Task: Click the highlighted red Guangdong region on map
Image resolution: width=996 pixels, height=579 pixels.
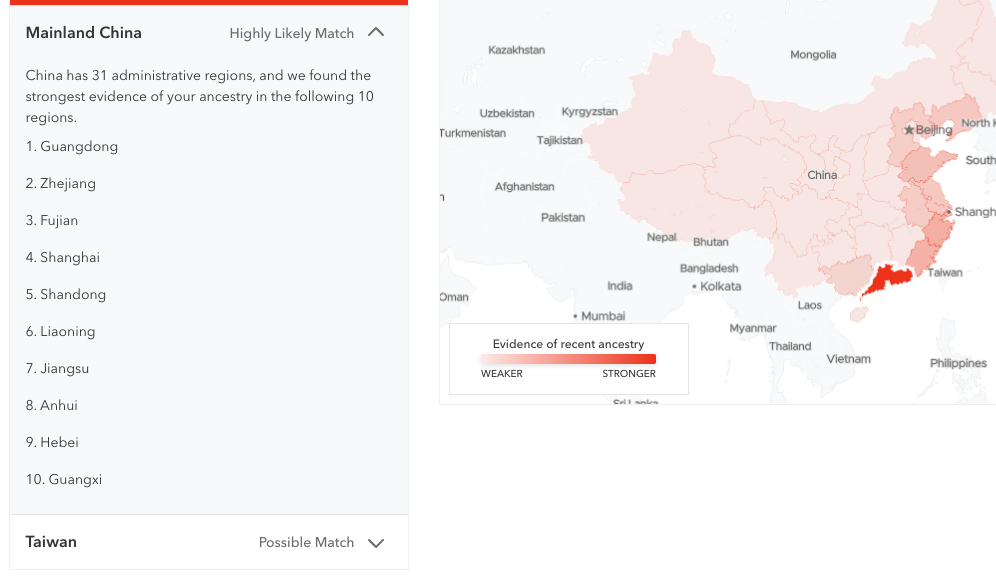Action: pos(888,279)
